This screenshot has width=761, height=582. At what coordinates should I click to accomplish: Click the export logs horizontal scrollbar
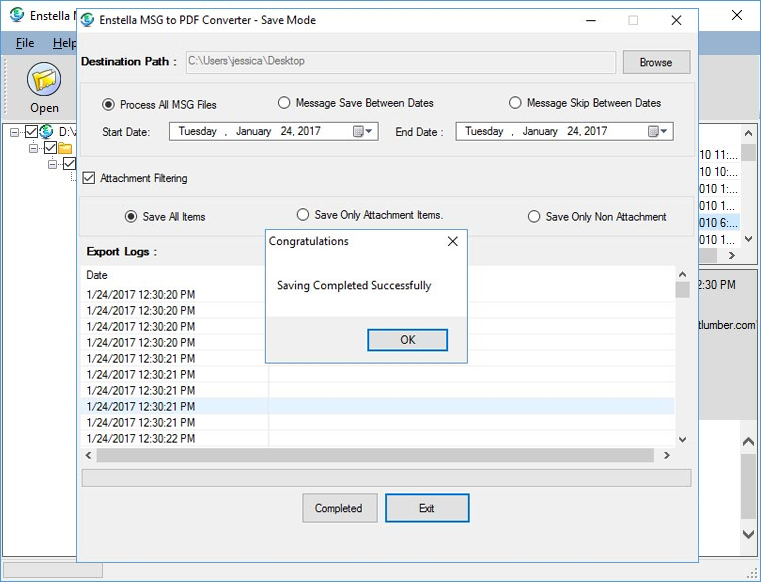pos(380,455)
